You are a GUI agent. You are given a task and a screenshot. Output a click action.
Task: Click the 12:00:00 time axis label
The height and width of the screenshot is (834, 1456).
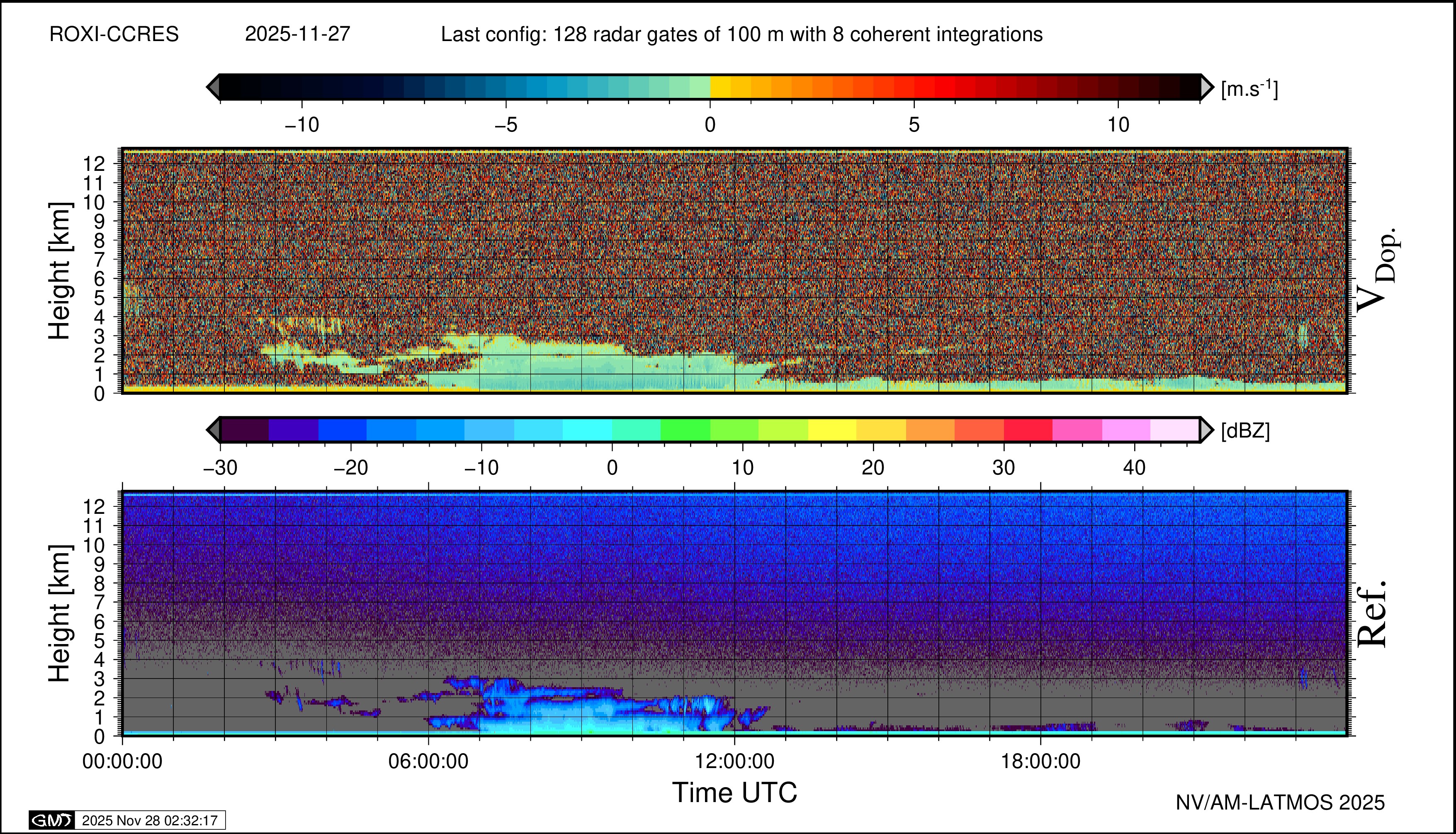(734, 761)
